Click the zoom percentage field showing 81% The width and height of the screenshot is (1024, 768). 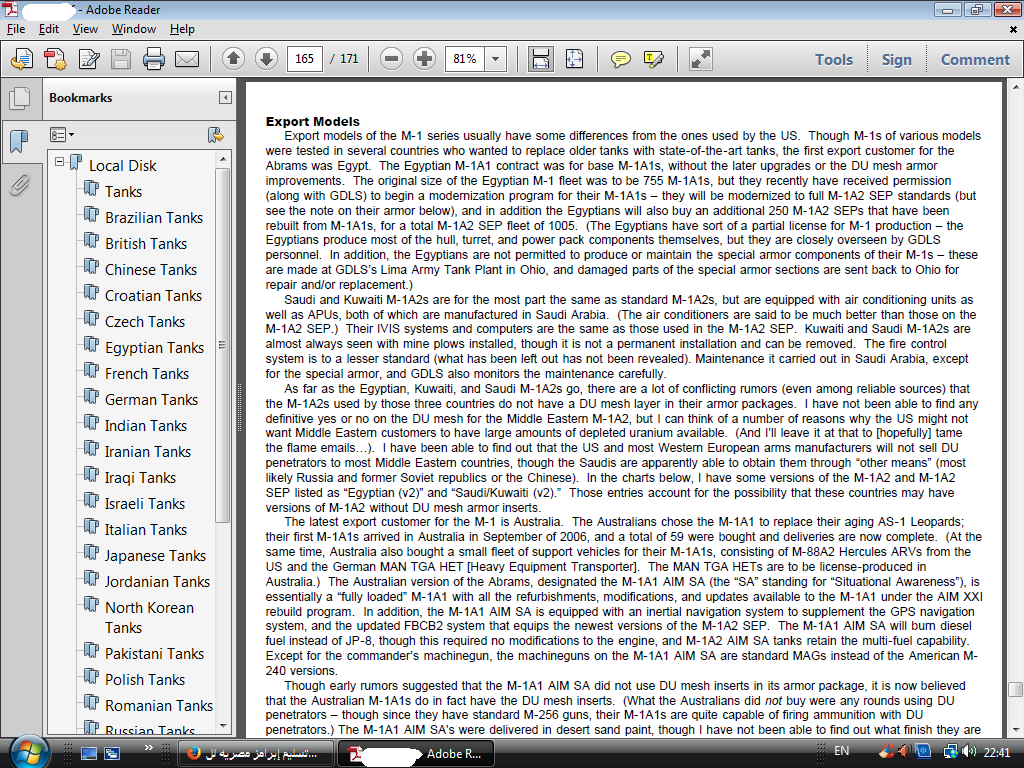pyautogui.click(x=465, y=59)
